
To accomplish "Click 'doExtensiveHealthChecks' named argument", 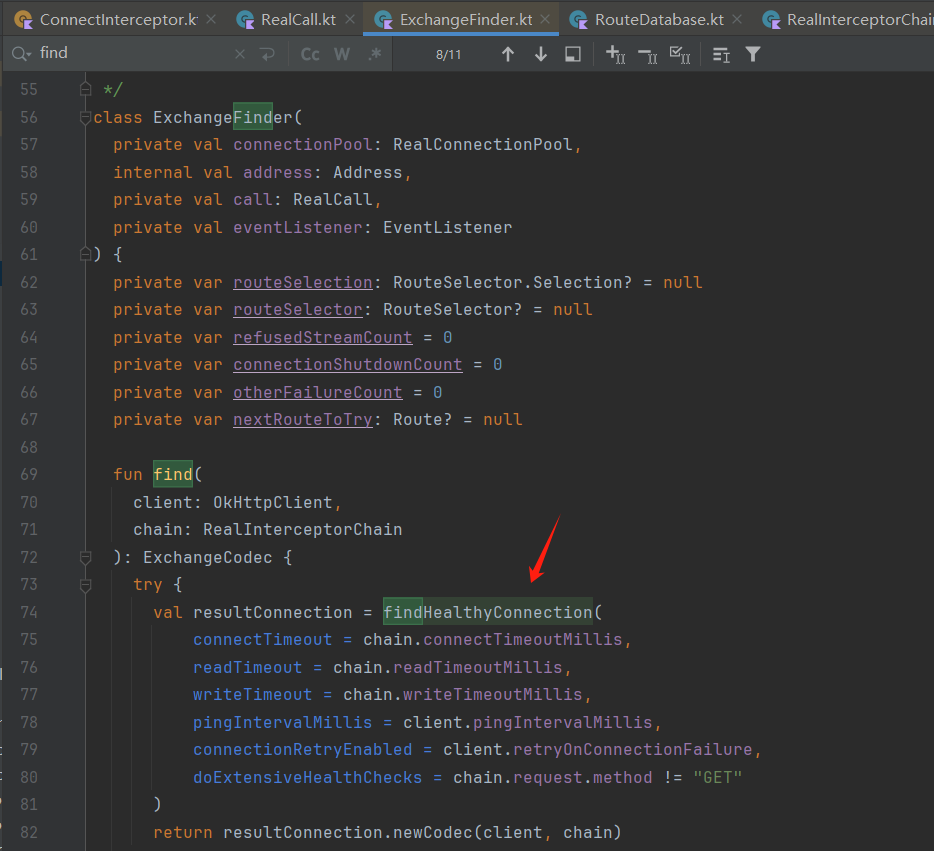I will tap(307, 777).
